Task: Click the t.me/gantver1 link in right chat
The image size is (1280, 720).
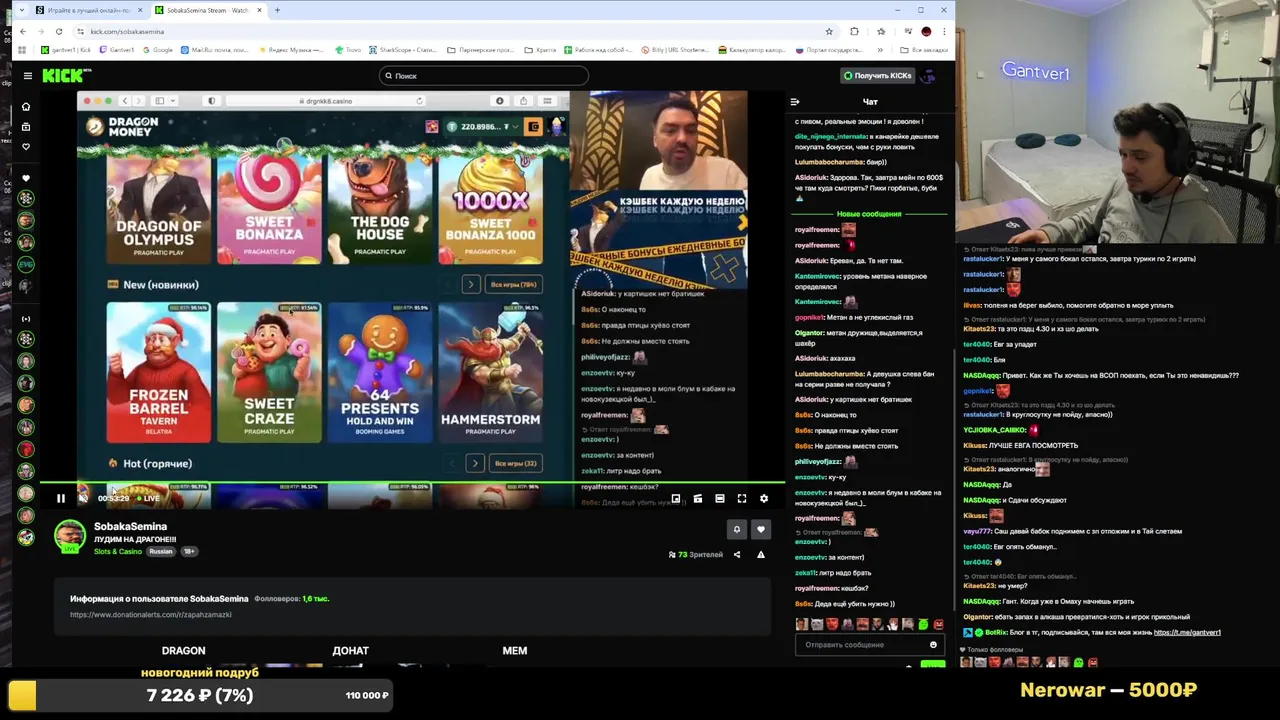Action: click(x=1187, y=632)
